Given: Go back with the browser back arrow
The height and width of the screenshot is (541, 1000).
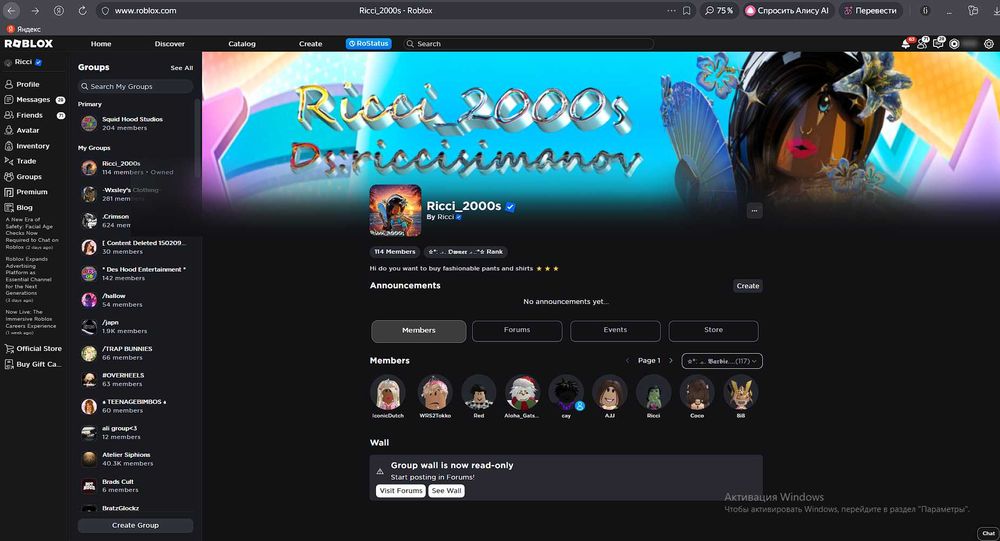Looking at the screenshot, I should click(x=11, y=11).
